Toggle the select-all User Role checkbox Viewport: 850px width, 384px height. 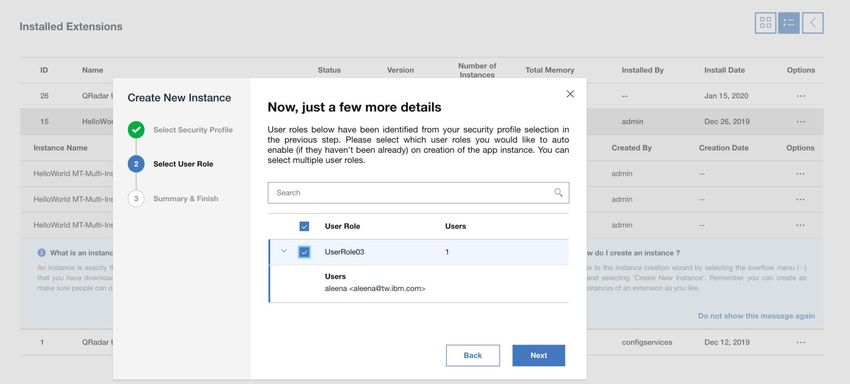[x=304, y=226]
